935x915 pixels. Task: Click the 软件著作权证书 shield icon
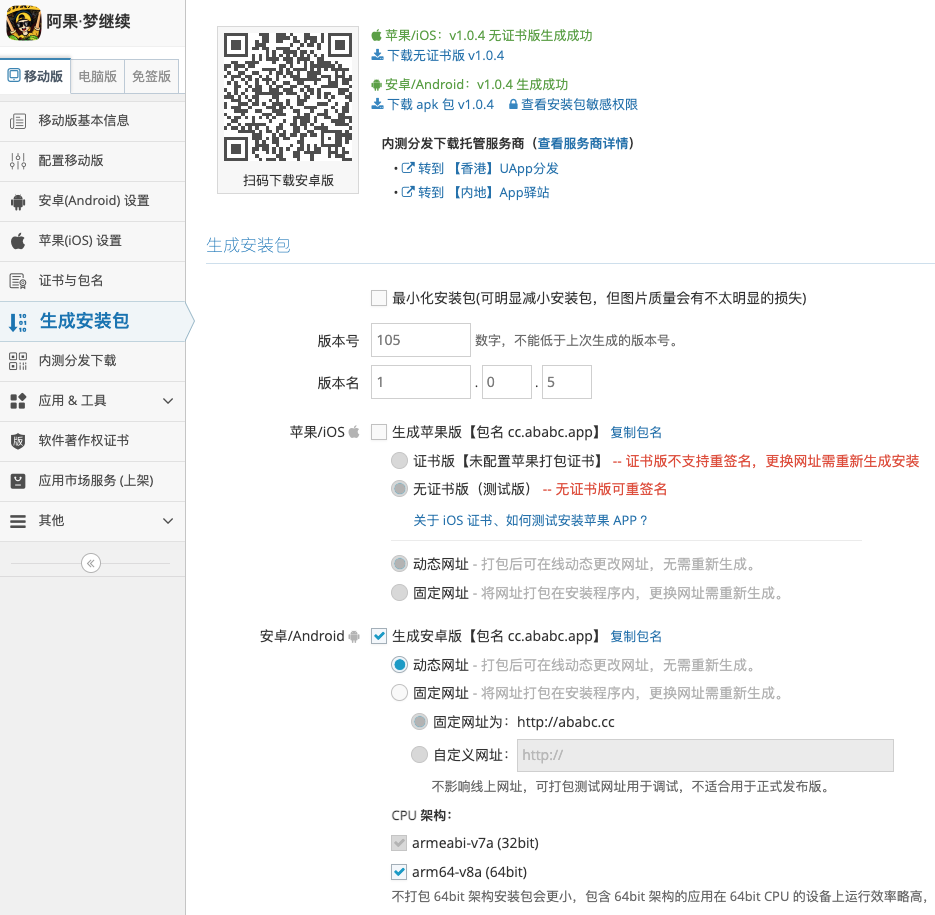point(18,441)
